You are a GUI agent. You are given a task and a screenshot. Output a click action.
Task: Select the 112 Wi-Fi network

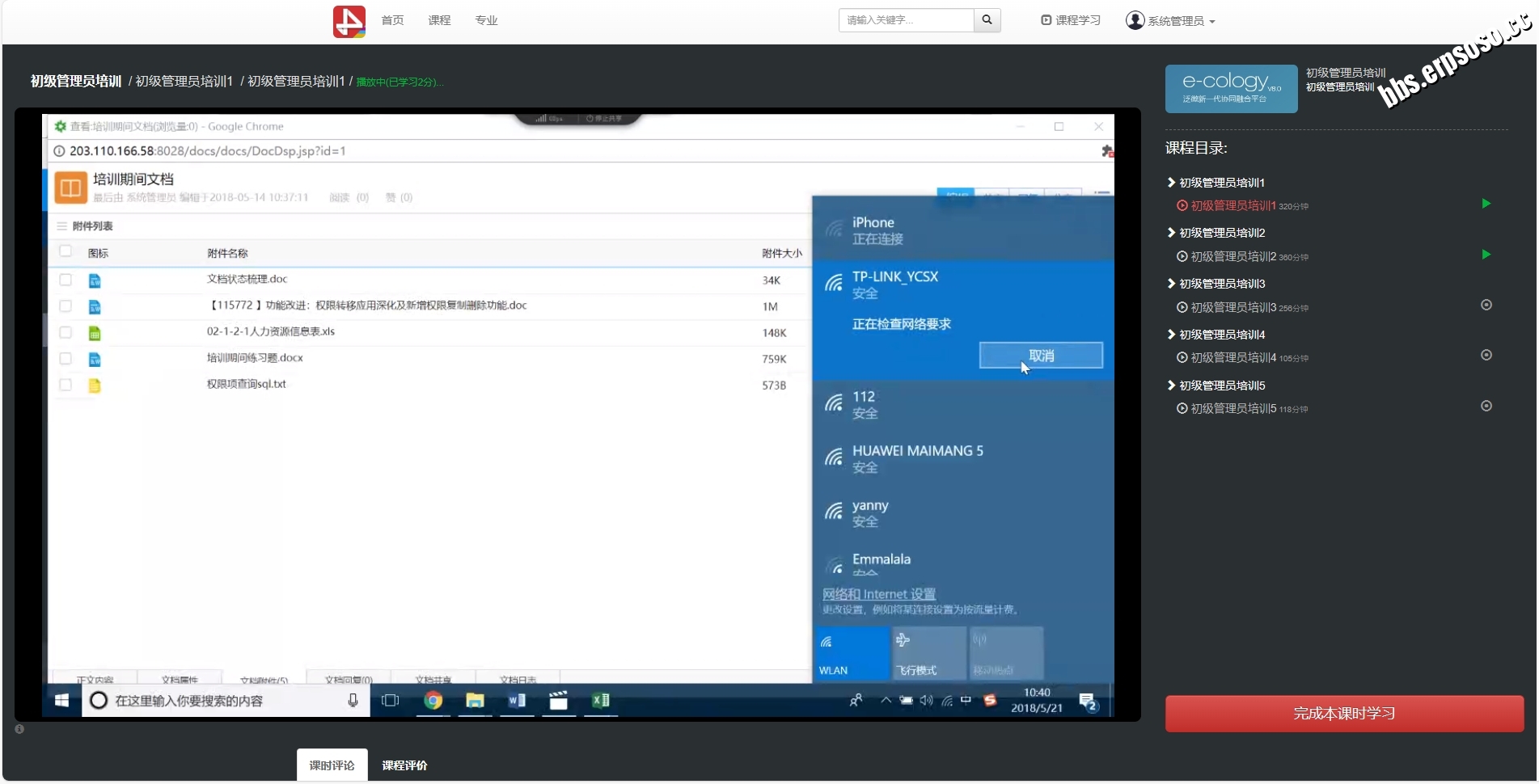pyautogui.click(x=962, y=404)
